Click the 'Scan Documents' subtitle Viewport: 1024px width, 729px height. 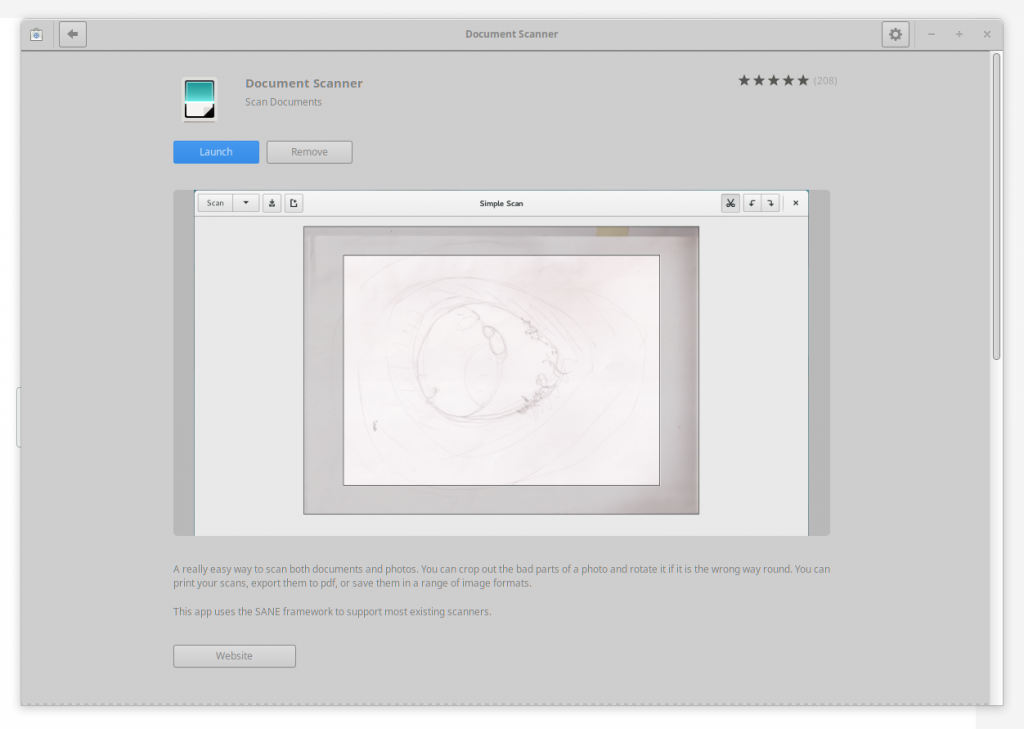[x=283, y=102]
